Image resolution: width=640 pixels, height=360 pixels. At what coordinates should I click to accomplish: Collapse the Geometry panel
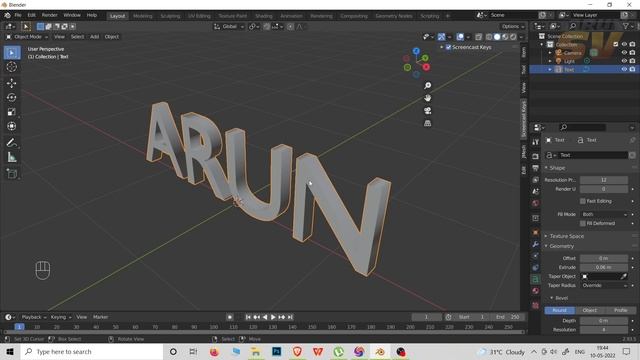tap(561, 246)
